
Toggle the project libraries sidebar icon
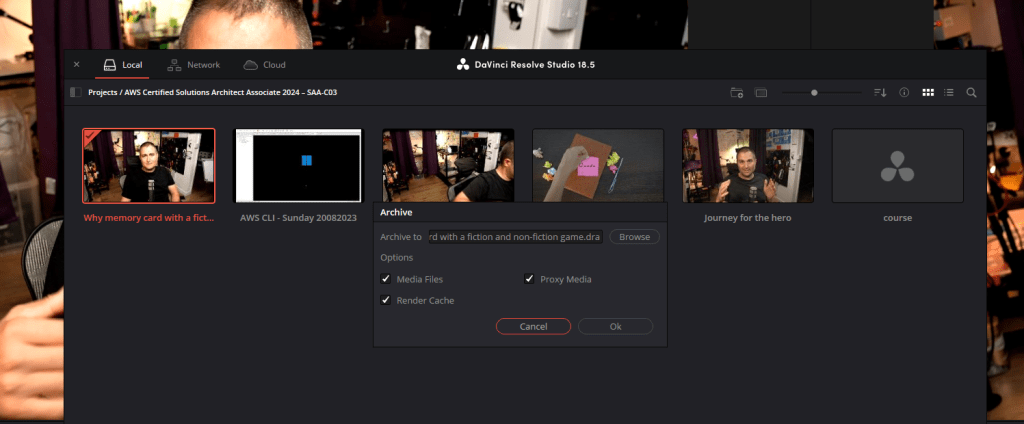click(76, 93)
